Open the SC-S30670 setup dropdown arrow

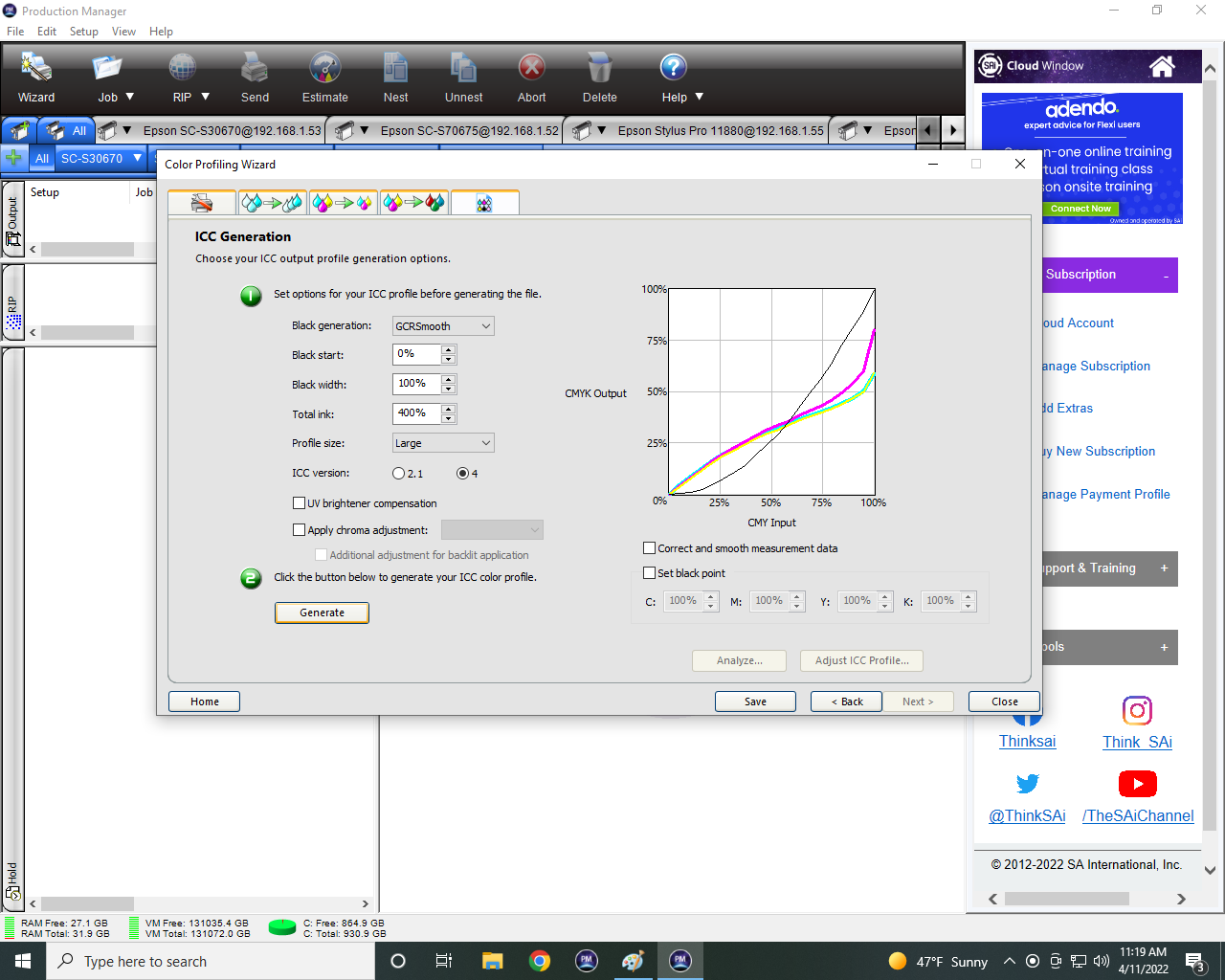138,158
